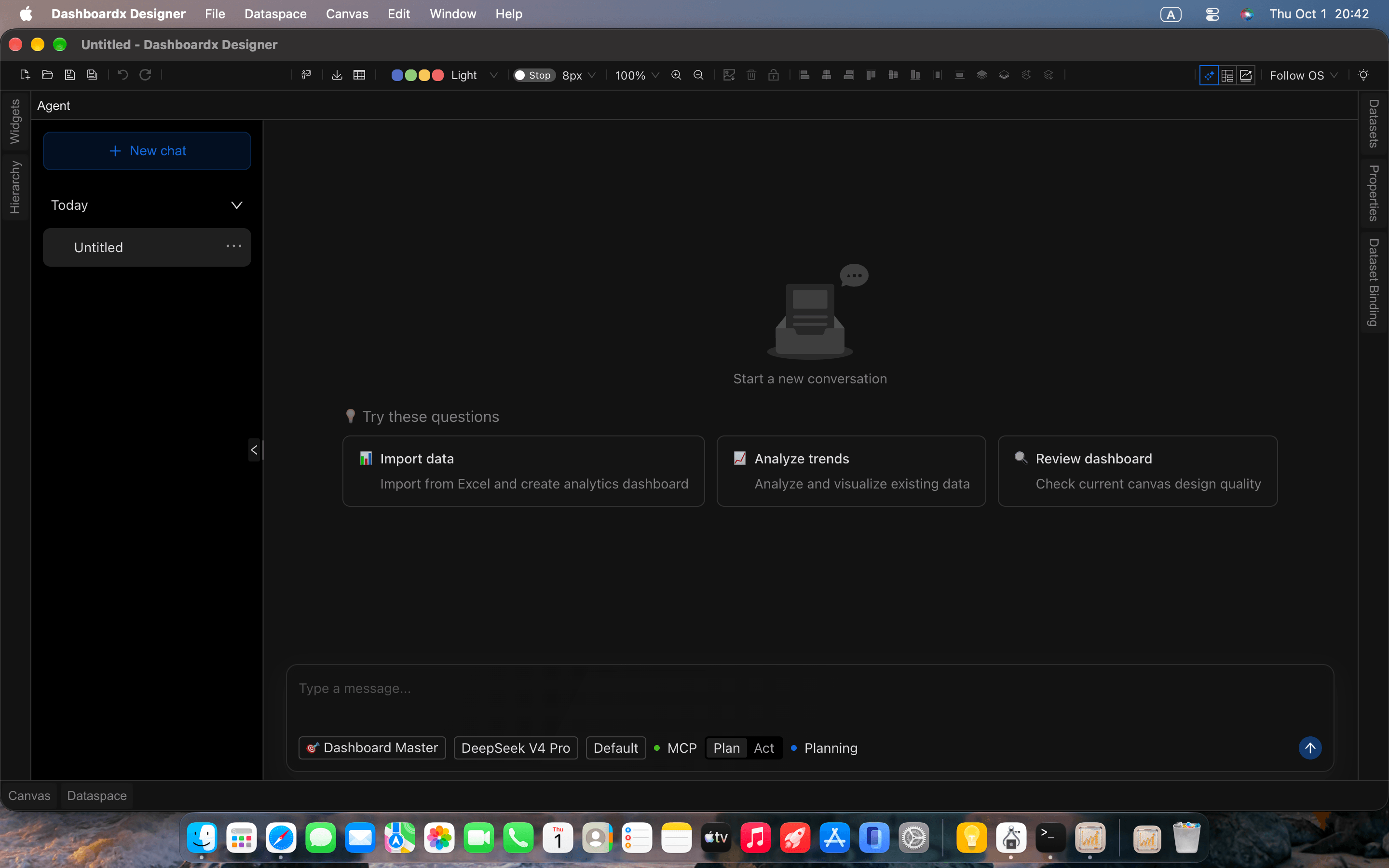This screenshot has height=868, width=1389.
Task: Click the lightbulb icon in toolbar
Action: click(1364, 75)
